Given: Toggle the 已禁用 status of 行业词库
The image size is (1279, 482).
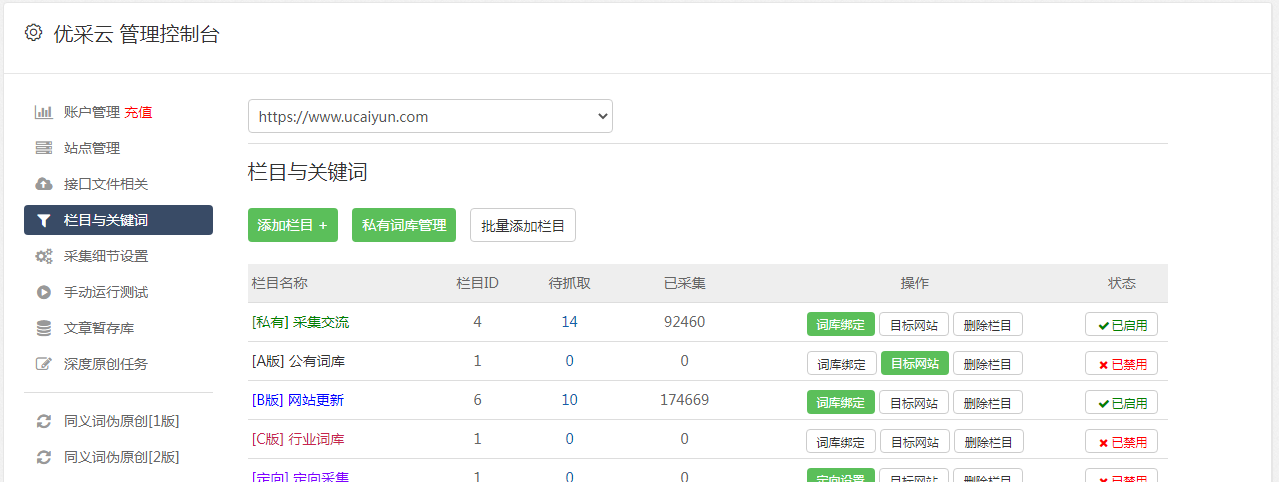Looking at the screenshot, I should 1121,440.
